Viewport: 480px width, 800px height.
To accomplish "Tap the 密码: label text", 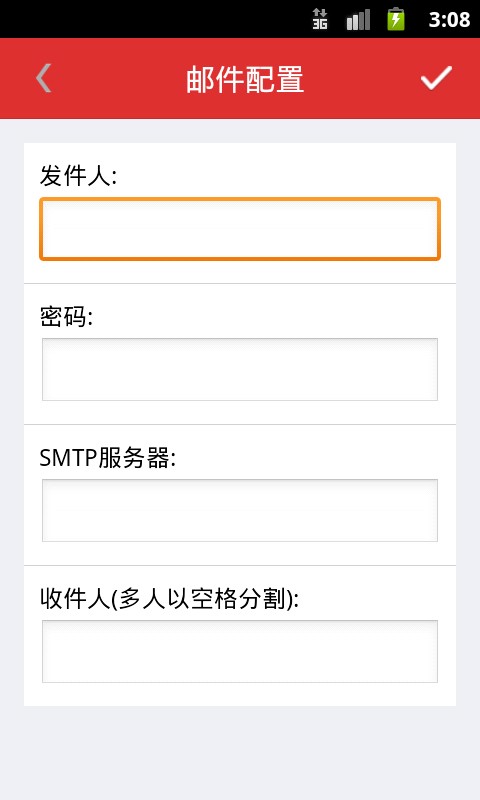I will pyautogui.click(x=66, y=317).
